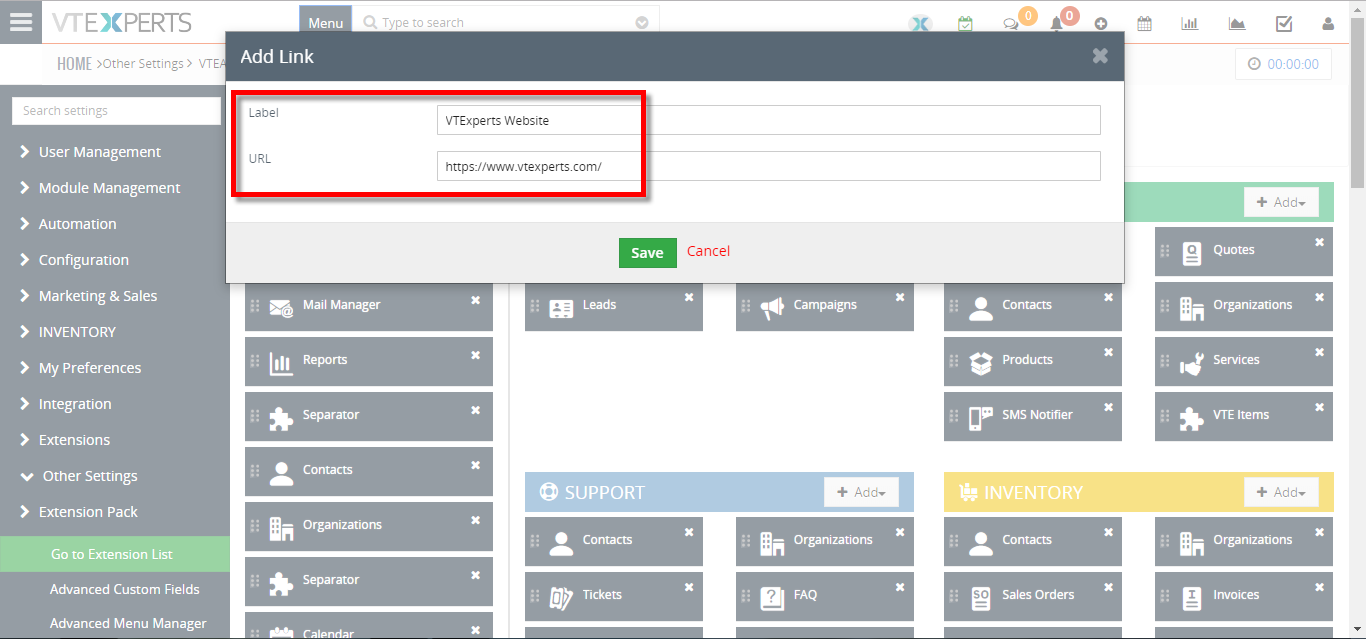The width and height of the screenshot is (1366, 639).
Task: Open the global search dropdown arrow
Action: 642,23
